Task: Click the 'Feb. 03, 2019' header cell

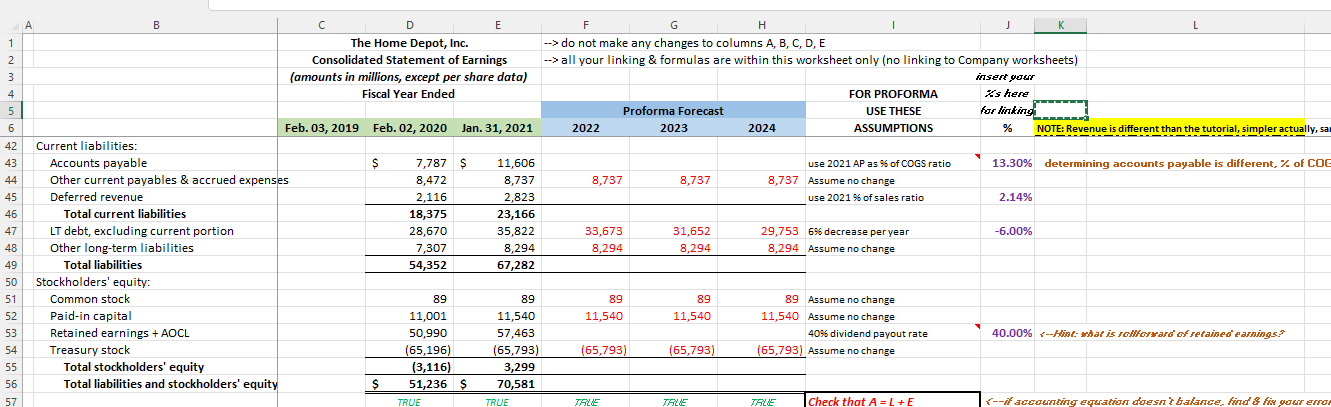Action: (x=322, y=128)
